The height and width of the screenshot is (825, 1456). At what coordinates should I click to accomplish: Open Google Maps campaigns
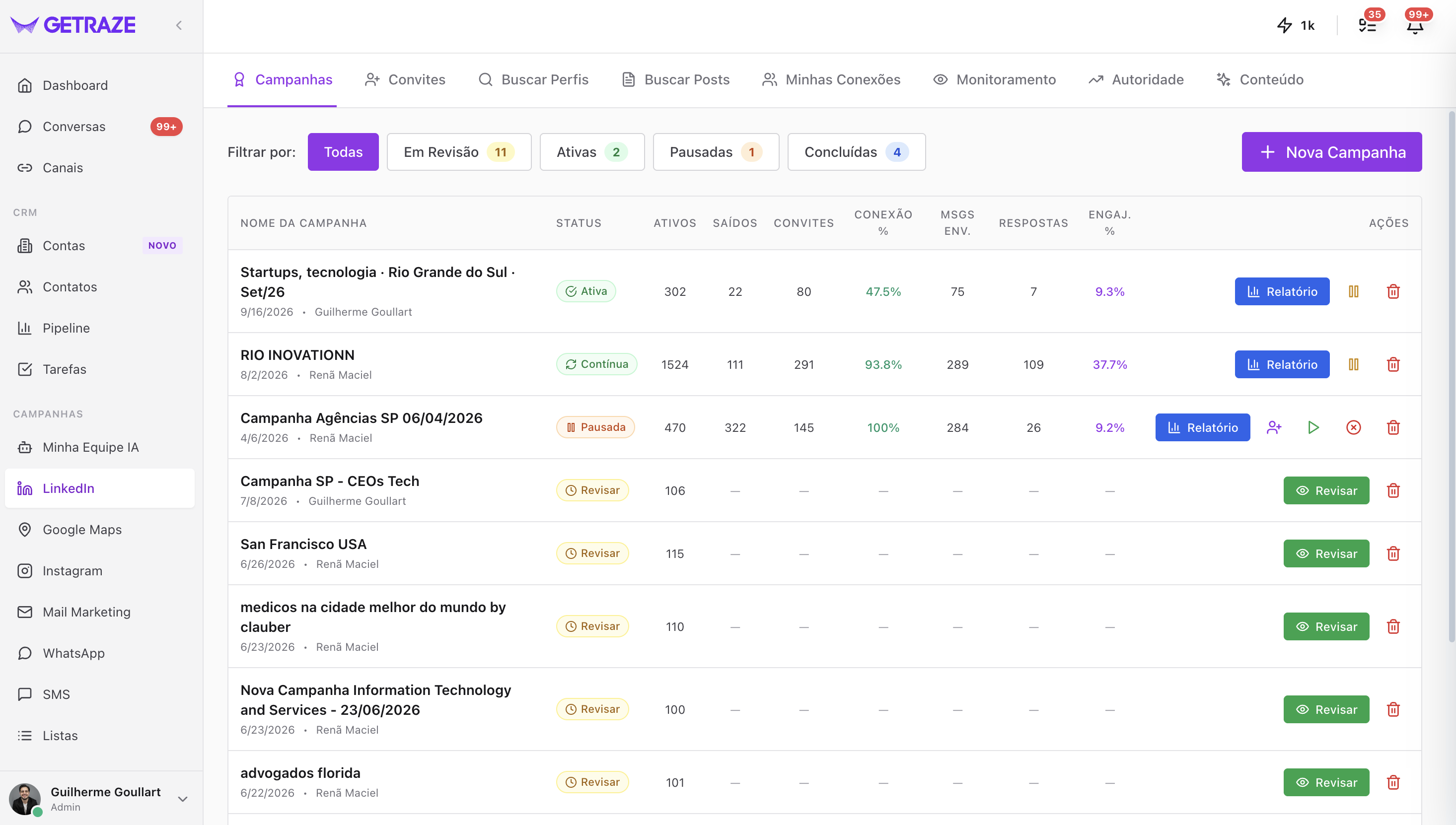tap(100, 529)
